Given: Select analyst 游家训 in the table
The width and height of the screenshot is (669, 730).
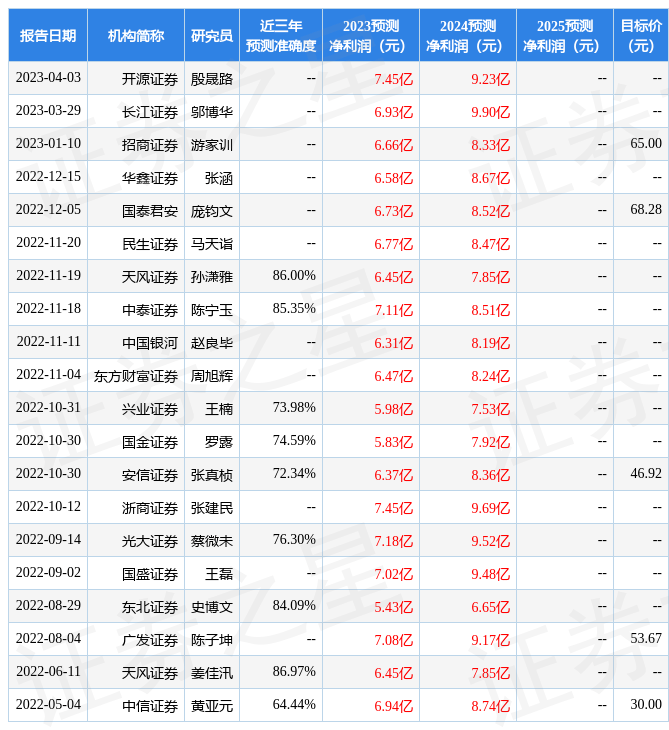Looking at the screenshot, I should 212,144.
